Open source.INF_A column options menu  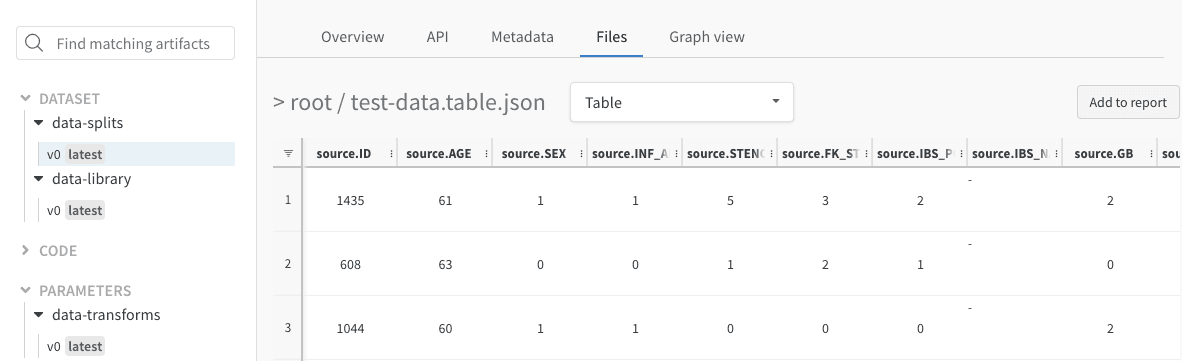[x=675, y=154]
